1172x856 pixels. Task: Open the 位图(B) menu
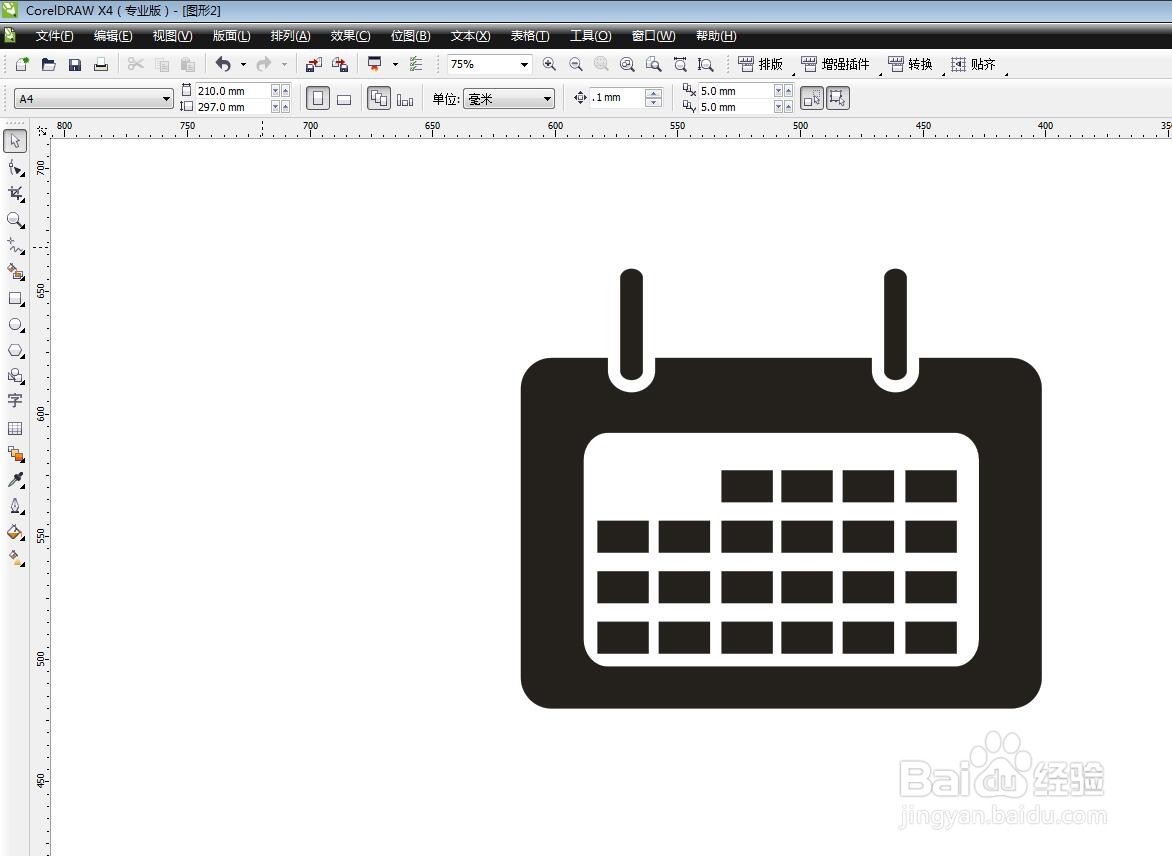[410, 36]
